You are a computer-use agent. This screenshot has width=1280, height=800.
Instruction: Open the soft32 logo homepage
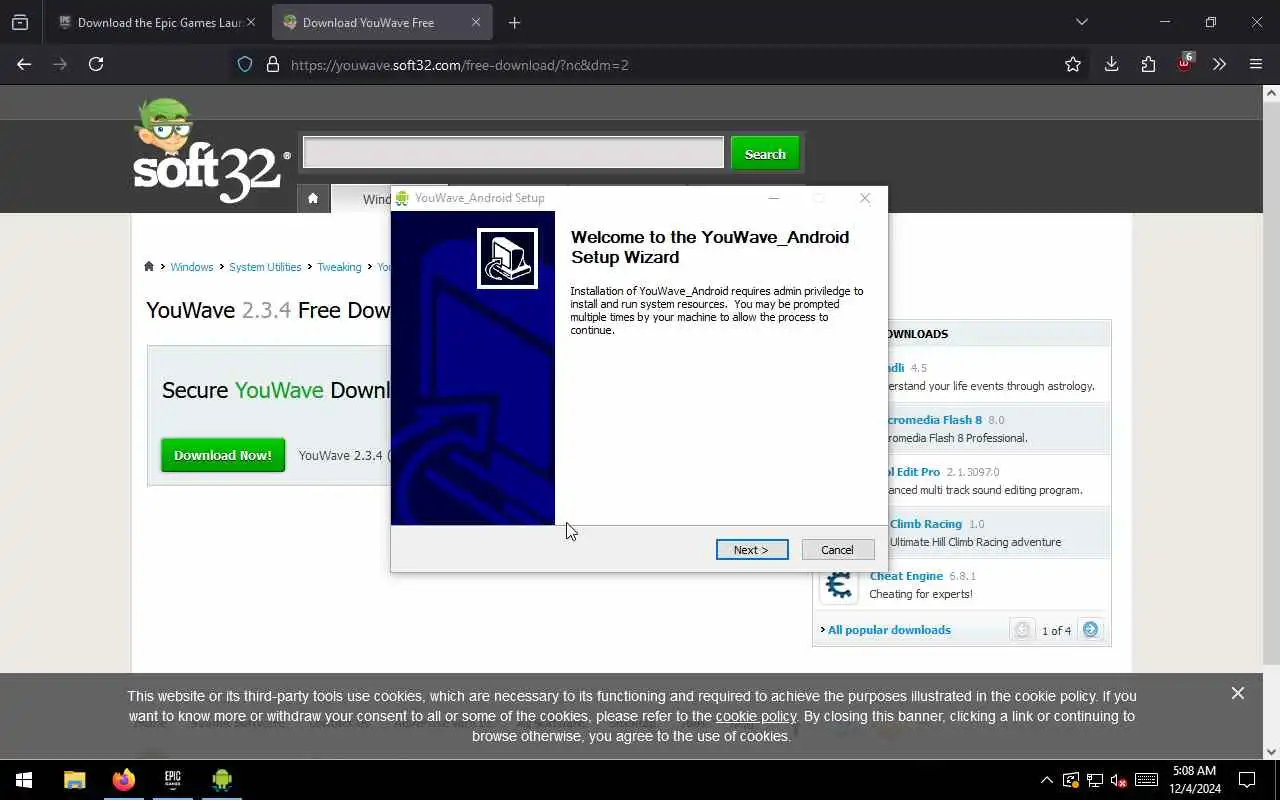(211, 150)
